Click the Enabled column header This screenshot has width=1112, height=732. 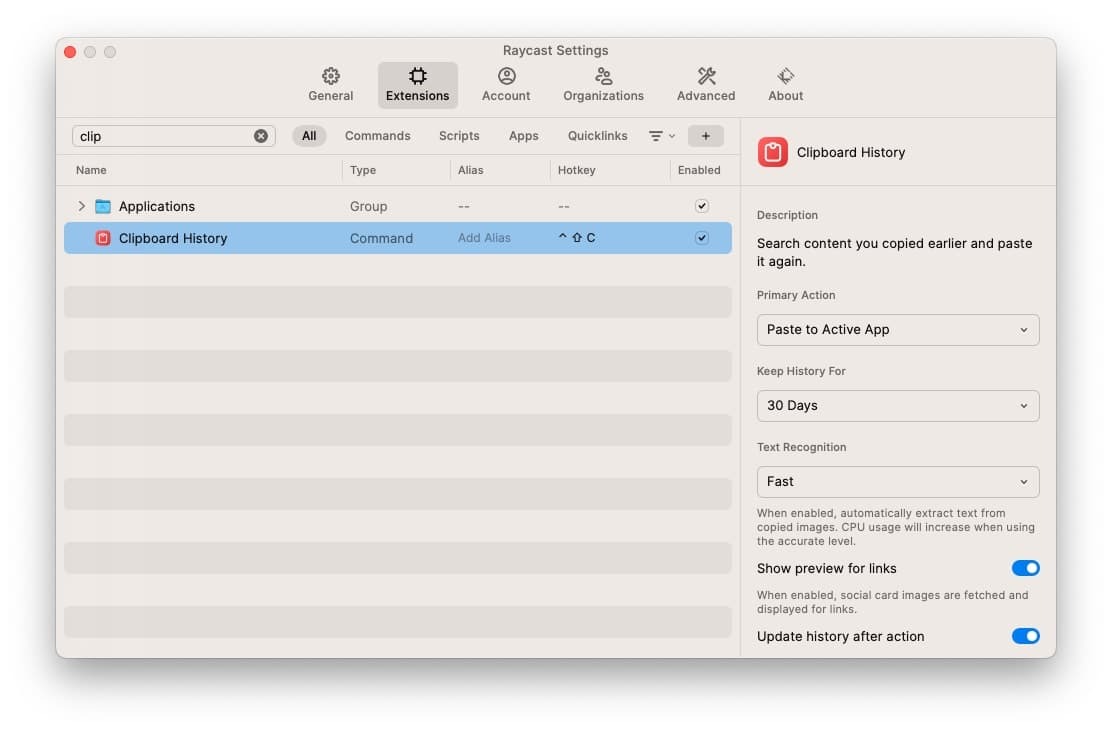pyautogui.click(x=699, y=170)
